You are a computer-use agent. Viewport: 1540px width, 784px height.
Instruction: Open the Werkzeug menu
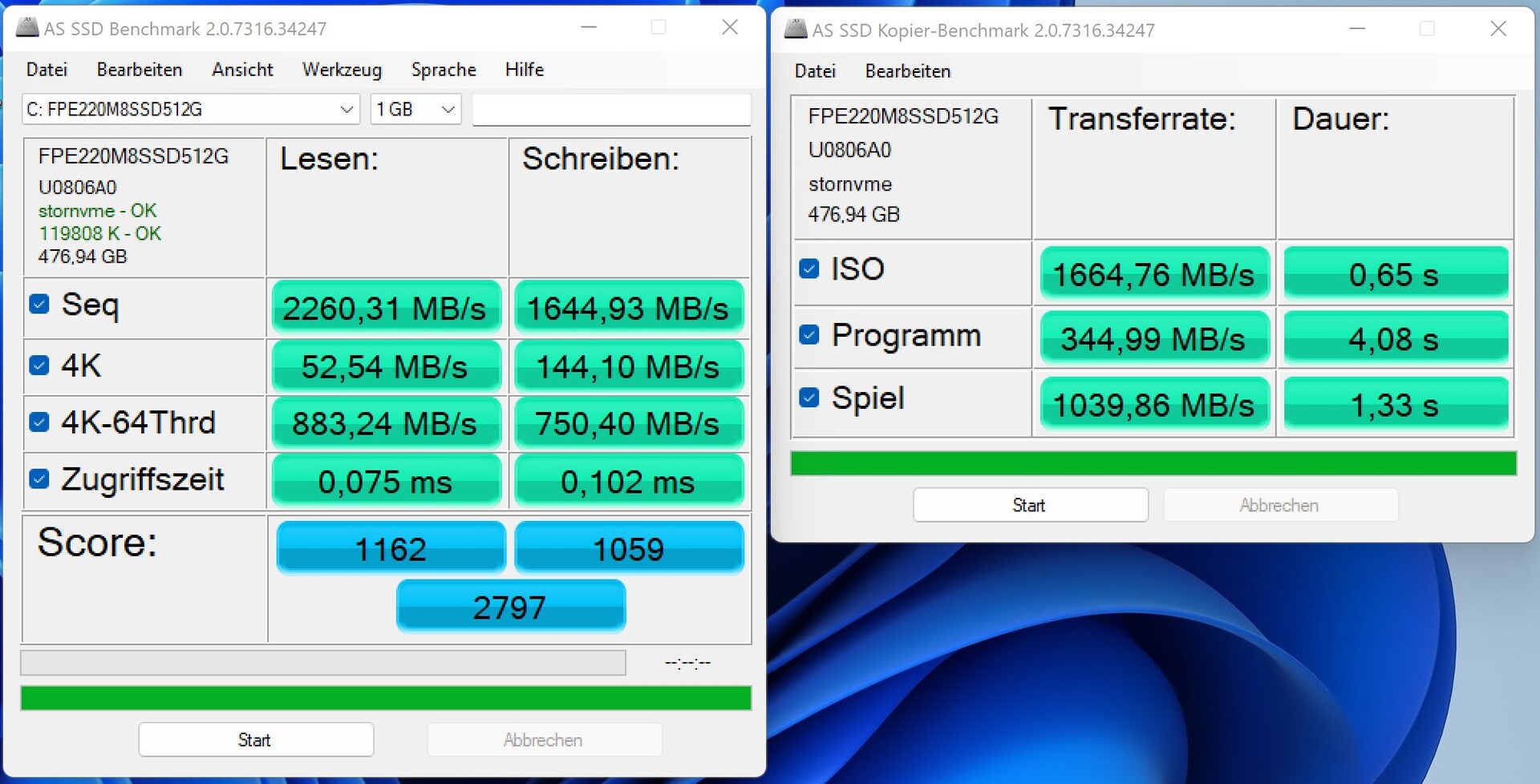(x=342, y=70)
